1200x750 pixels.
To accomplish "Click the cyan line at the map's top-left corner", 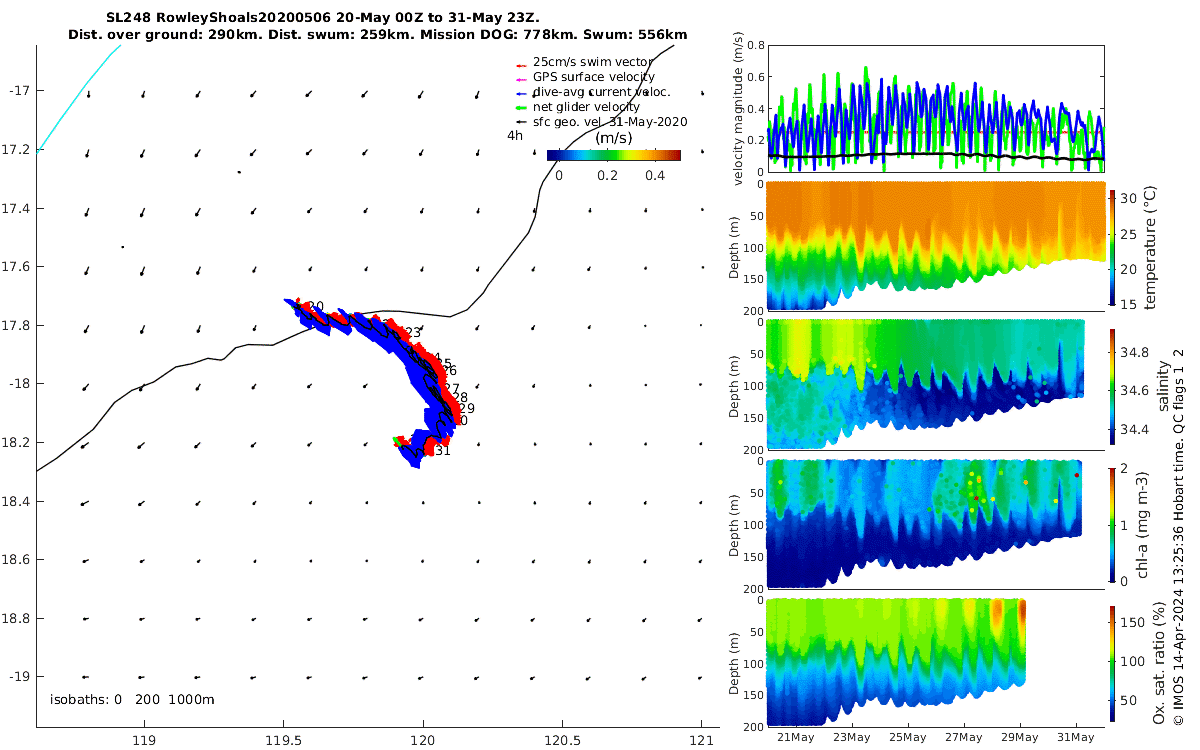I will tap(77, 98).
